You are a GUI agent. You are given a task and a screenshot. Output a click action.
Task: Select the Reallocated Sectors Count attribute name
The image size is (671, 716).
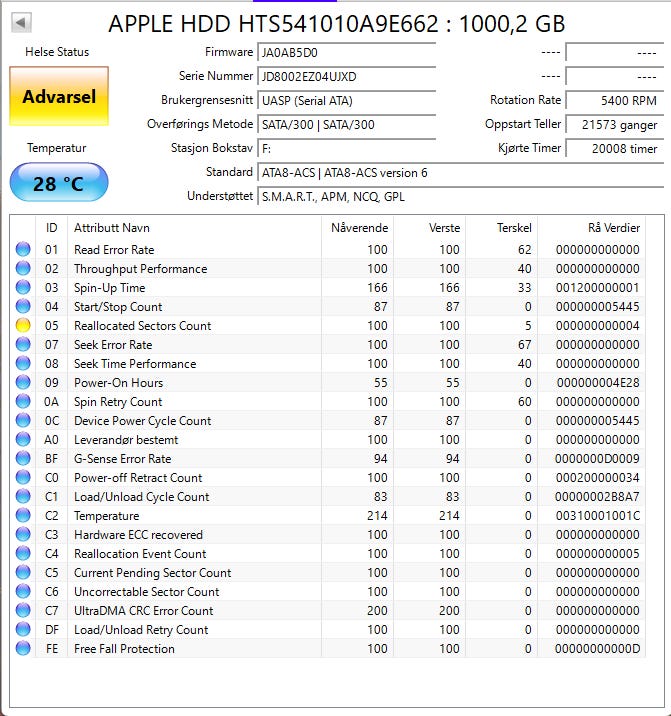[x=143, y=326]
